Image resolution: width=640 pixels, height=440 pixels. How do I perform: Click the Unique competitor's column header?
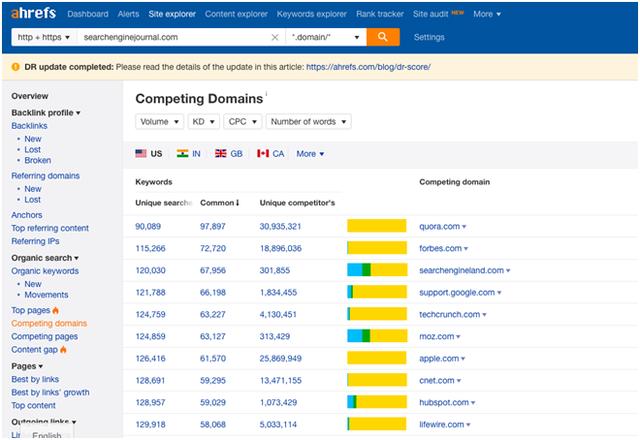click(297, 203)
